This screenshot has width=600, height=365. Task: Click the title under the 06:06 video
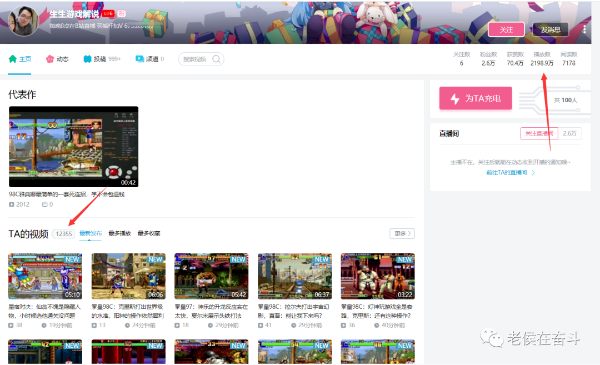tap(128, 311)
